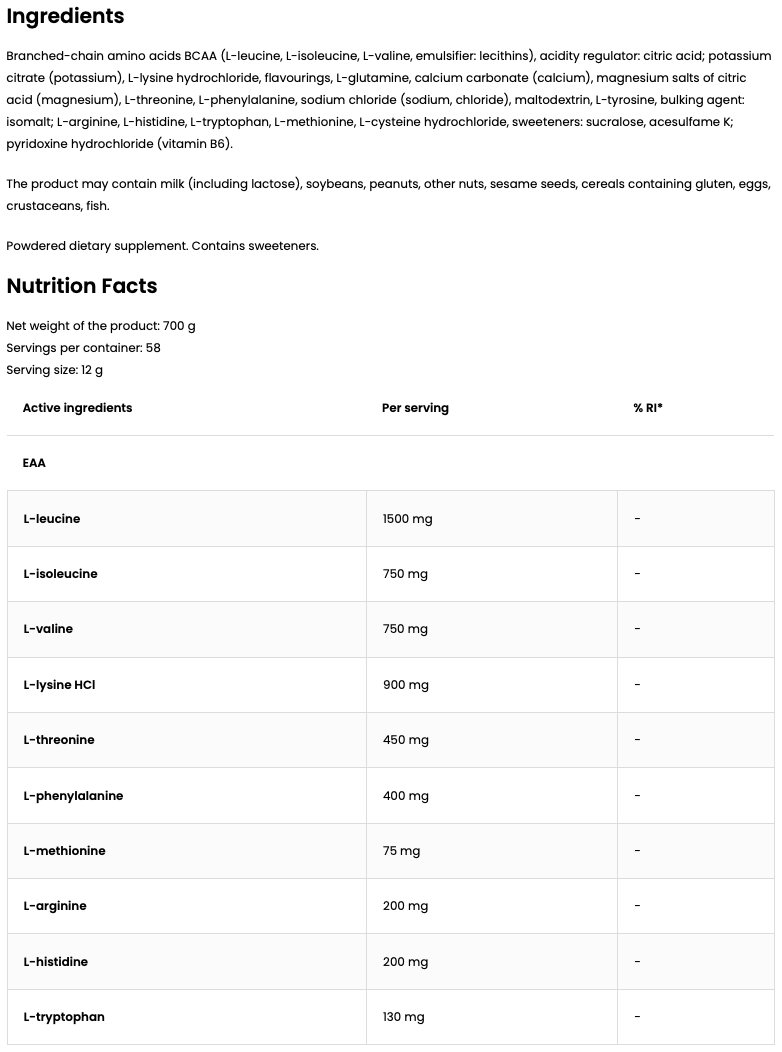Click the 75 mg value cell
Viewport: 782px width, 1052px height.
pyautogui.click(x=401, y=851)
